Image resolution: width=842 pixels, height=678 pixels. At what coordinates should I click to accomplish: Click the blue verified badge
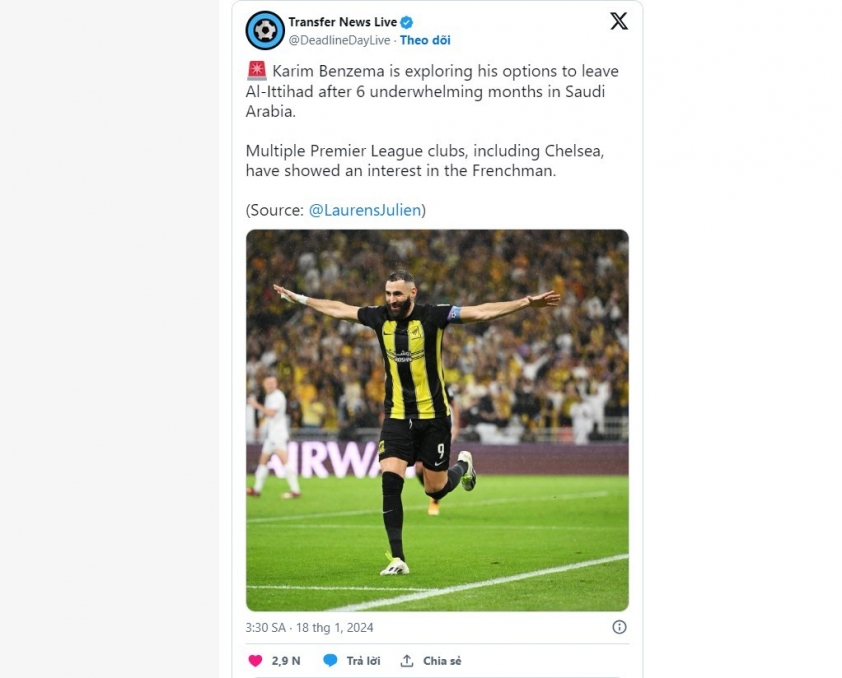(407, 22)
